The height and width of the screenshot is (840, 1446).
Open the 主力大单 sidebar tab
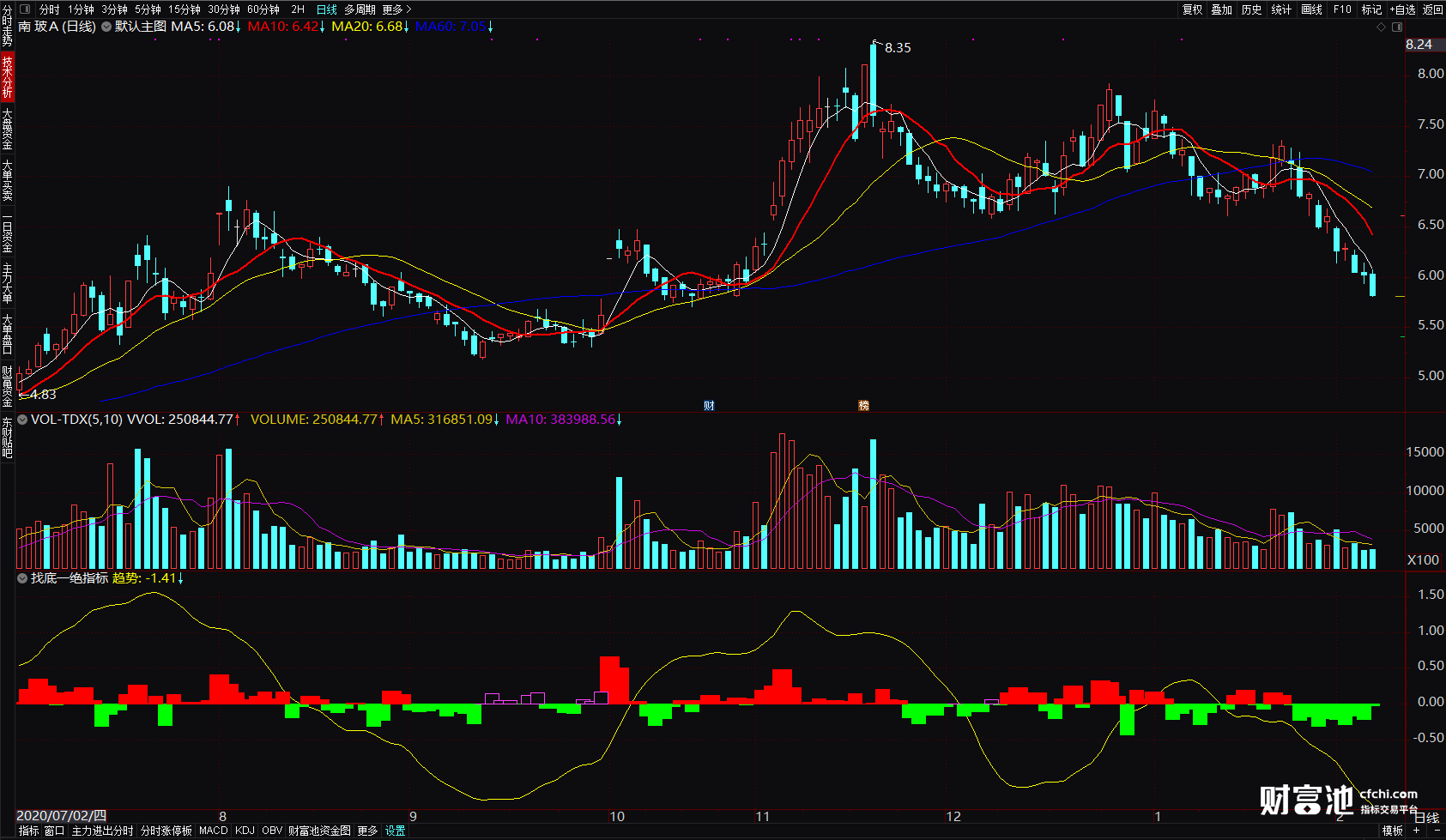[7, 284]
